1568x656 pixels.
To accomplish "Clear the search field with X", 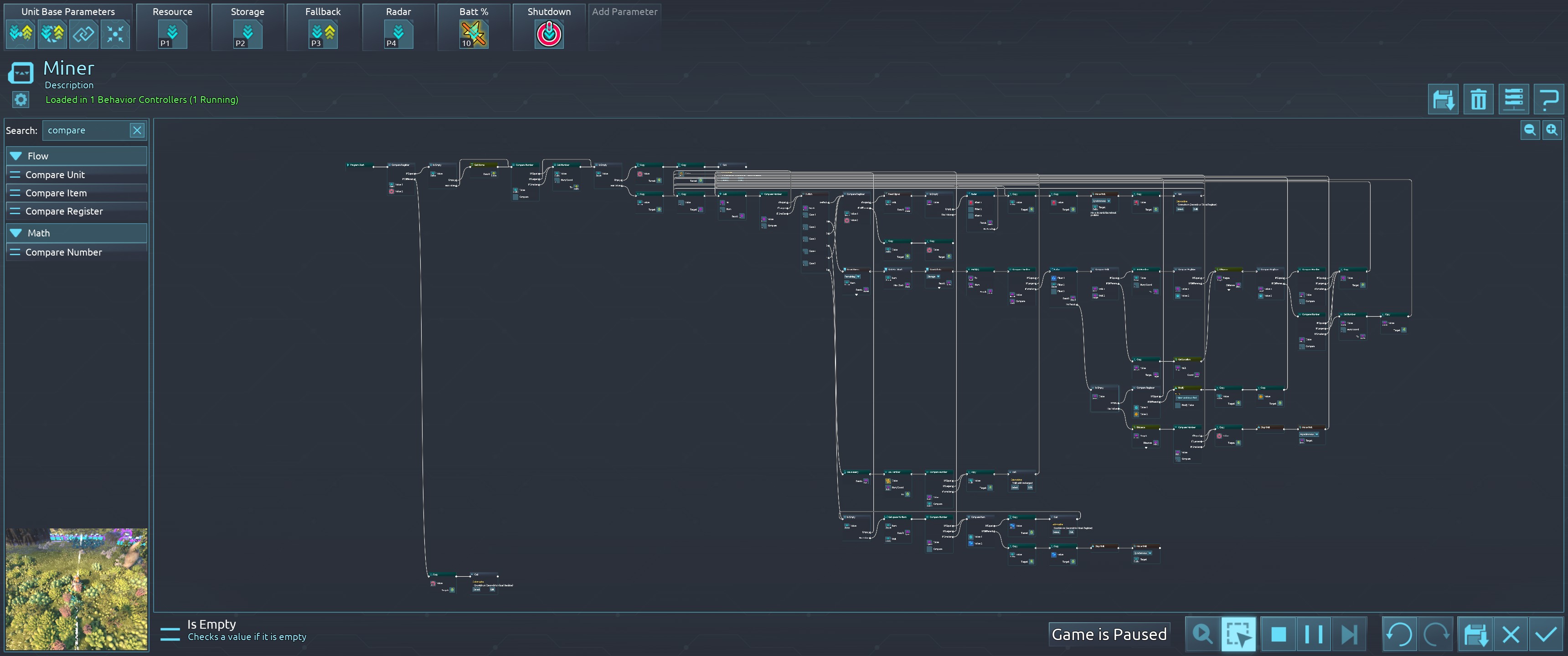I will coord(137,130).
